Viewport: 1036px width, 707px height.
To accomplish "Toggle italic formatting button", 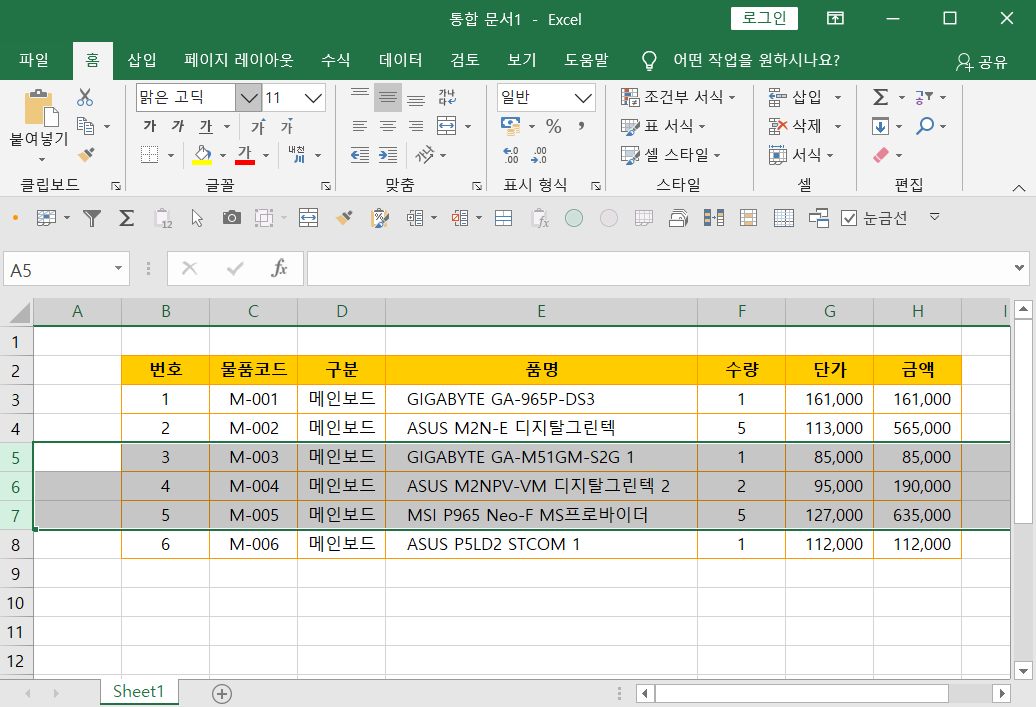I will point(178,126).
